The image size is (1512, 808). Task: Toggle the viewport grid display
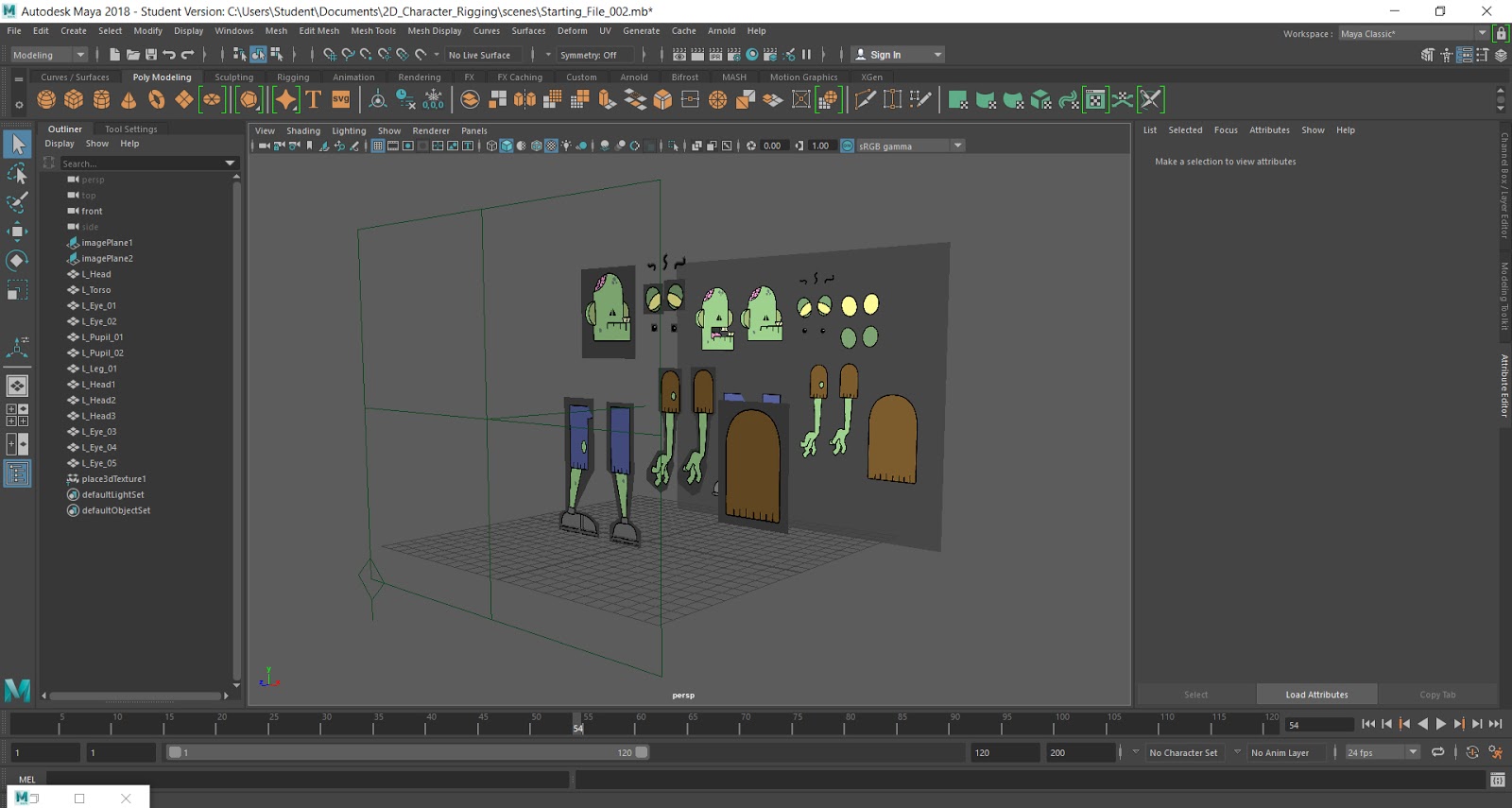point(378,146)
